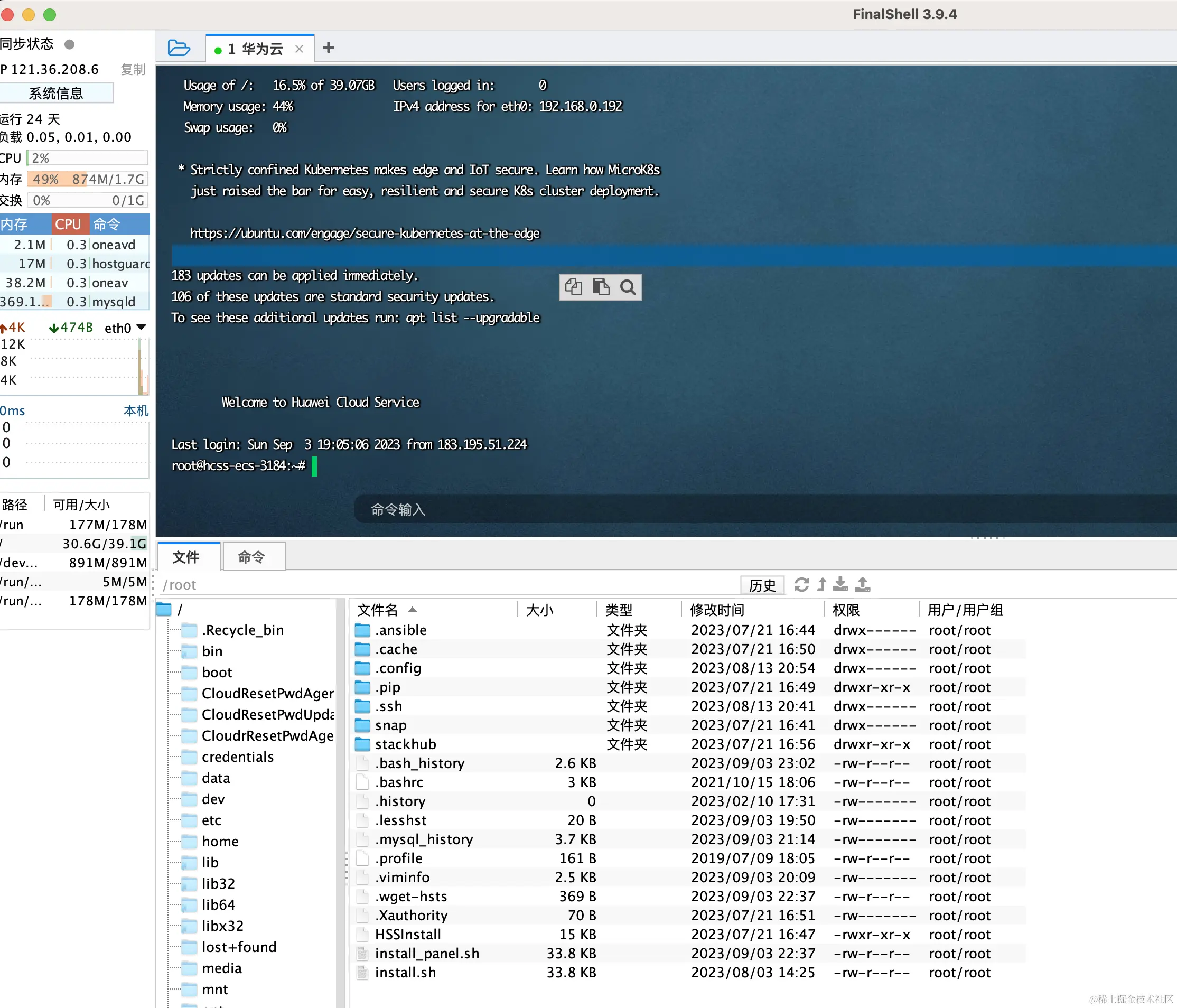Open the connection manager folder icon
Image resolution: width=1177 pixels, height=1008 pixels.
coord(179,48)
